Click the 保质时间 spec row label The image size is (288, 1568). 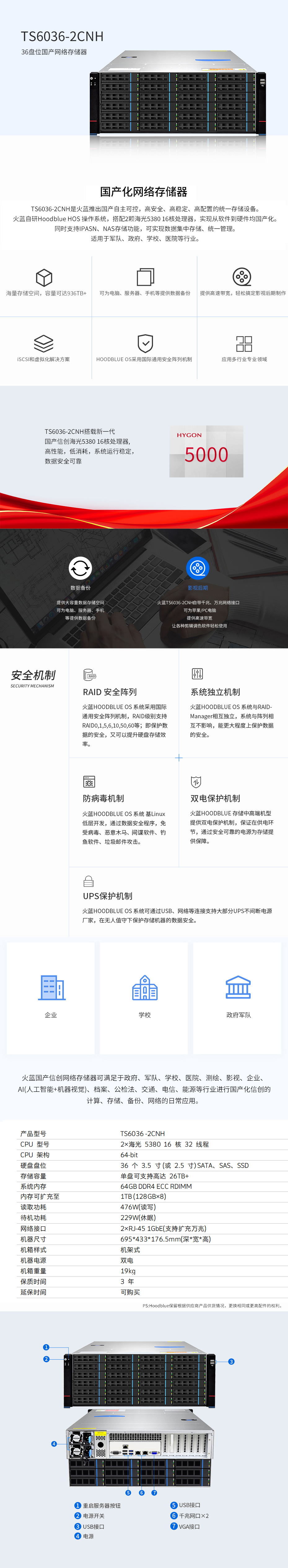tap(33, 1281)
